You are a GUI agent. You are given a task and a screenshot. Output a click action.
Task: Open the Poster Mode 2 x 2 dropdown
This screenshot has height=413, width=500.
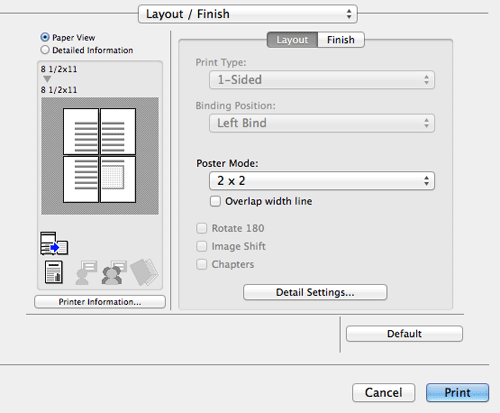pyautogui.click(x=322, y=181)
